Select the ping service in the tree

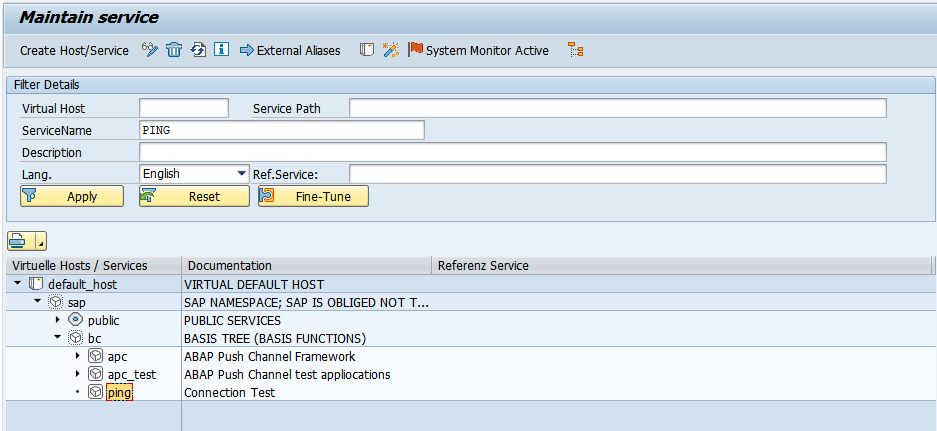click(x=119, y=393)
